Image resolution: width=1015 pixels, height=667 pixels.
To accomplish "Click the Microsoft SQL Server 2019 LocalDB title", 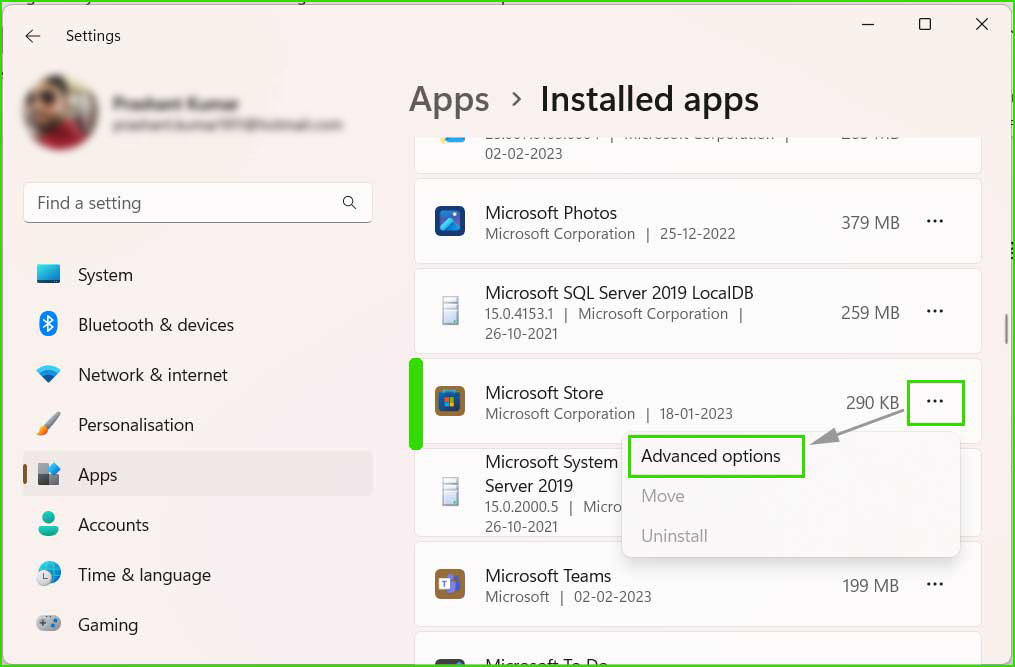I will coord(619,293).
